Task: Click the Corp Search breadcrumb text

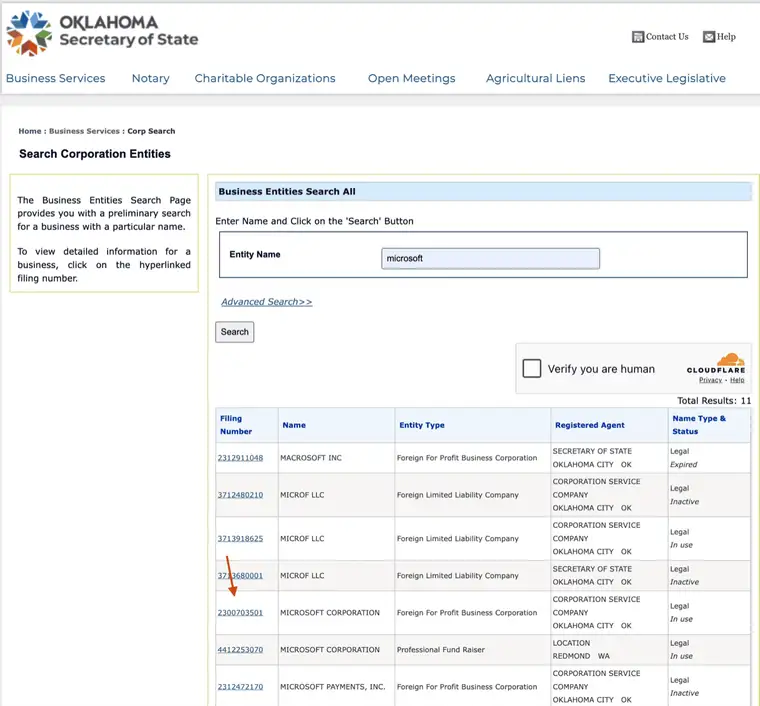Action: click(151, 131)
